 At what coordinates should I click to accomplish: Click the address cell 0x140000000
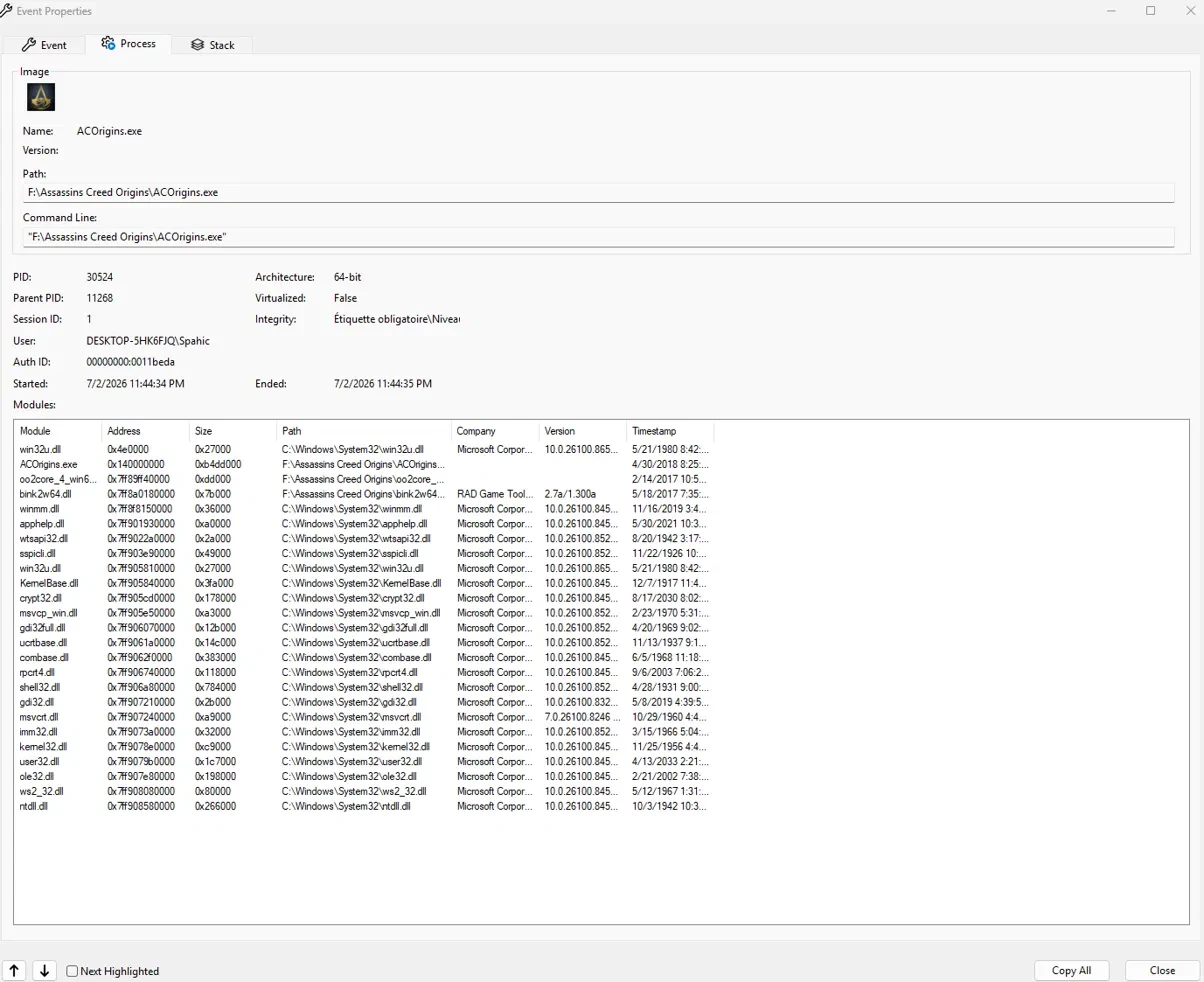(136, 464)
